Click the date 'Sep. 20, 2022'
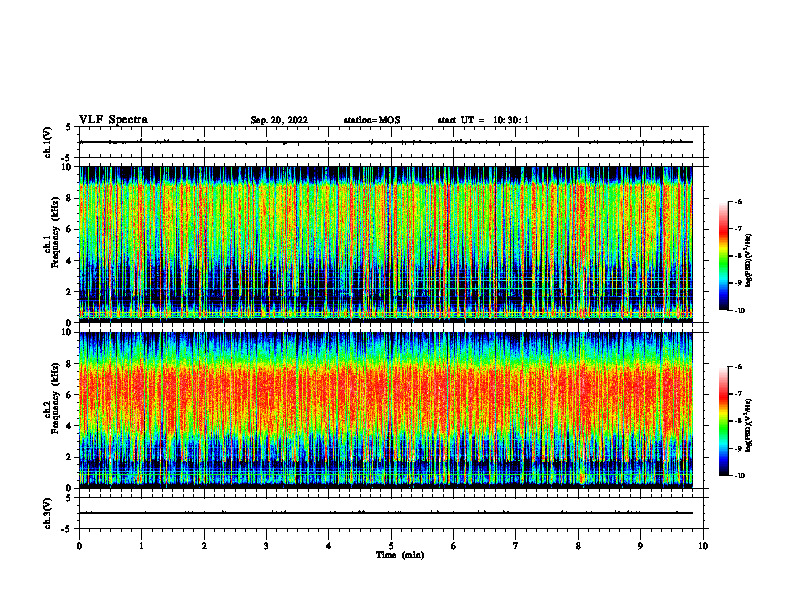The width and height of the screenshot is (792, 612). click(279, 120)
